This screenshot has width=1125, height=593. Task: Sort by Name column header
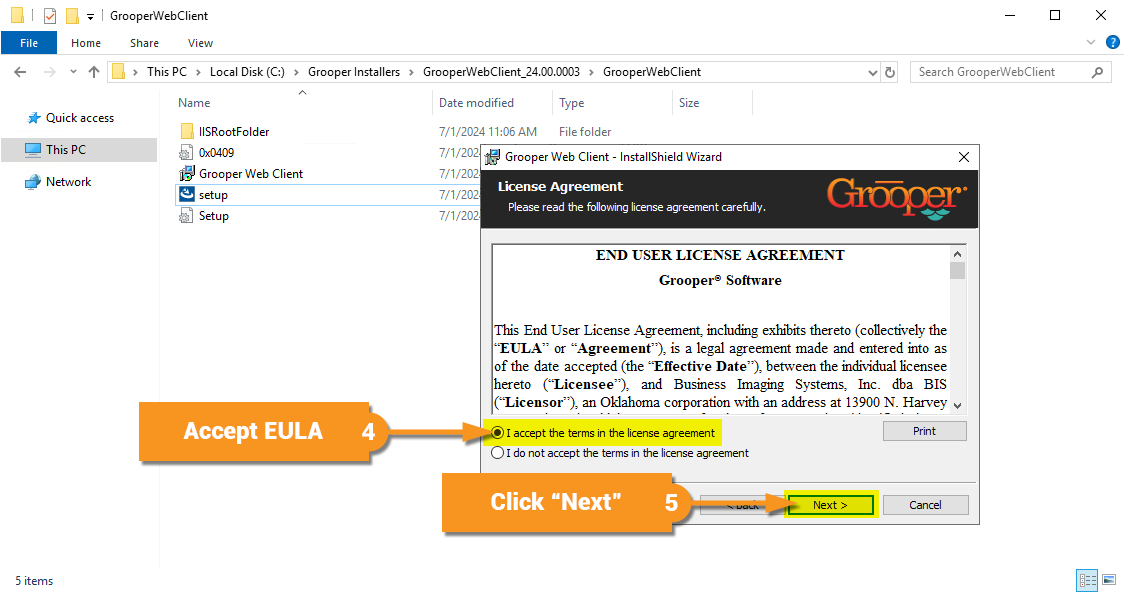(x=194, y=103)
